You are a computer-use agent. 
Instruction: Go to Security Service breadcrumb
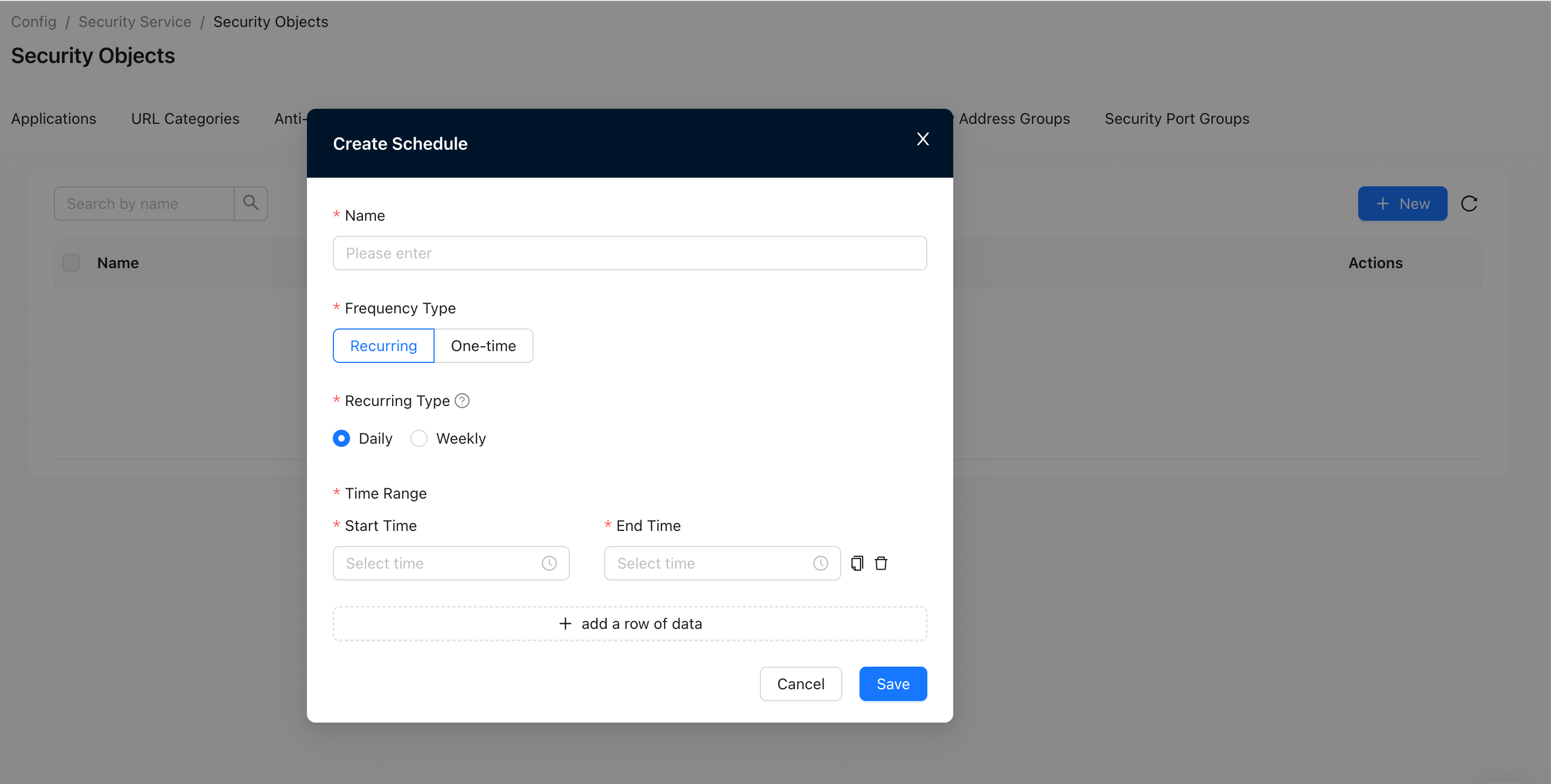coord(135,22)
